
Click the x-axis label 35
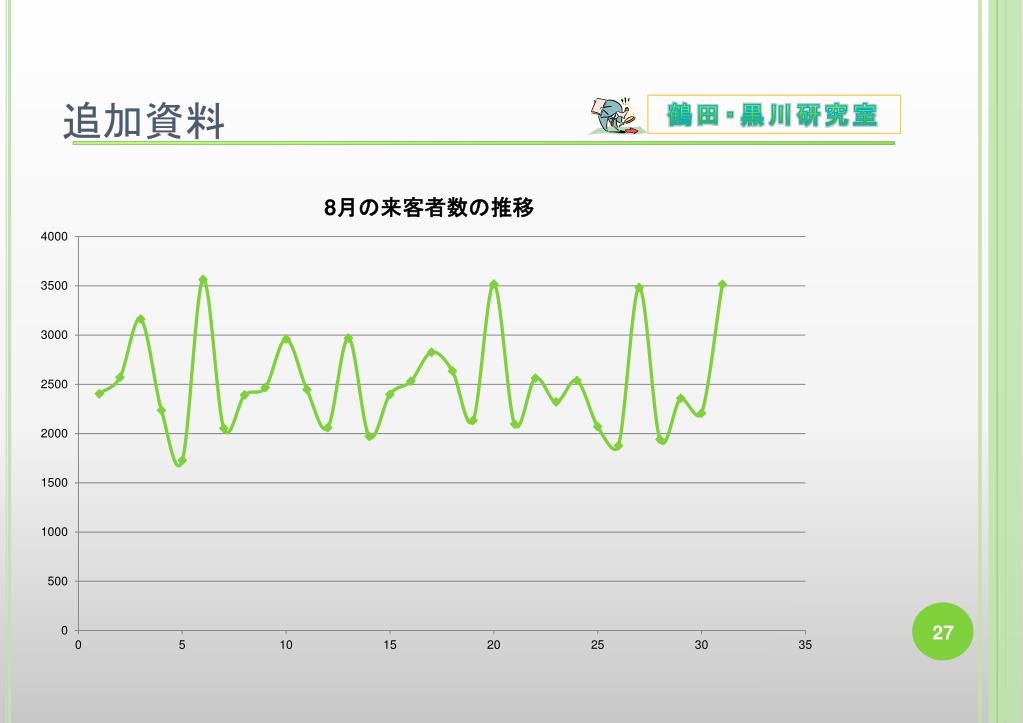pyautogui.click(x=805, y=645)
